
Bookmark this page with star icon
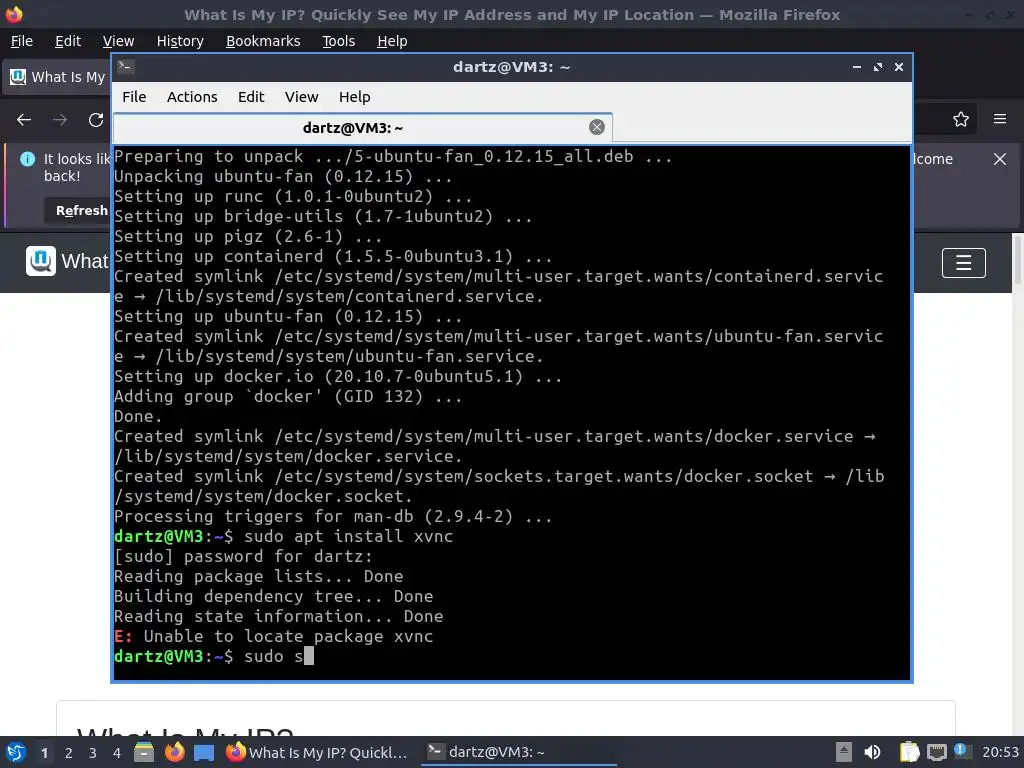coord(961,119)
